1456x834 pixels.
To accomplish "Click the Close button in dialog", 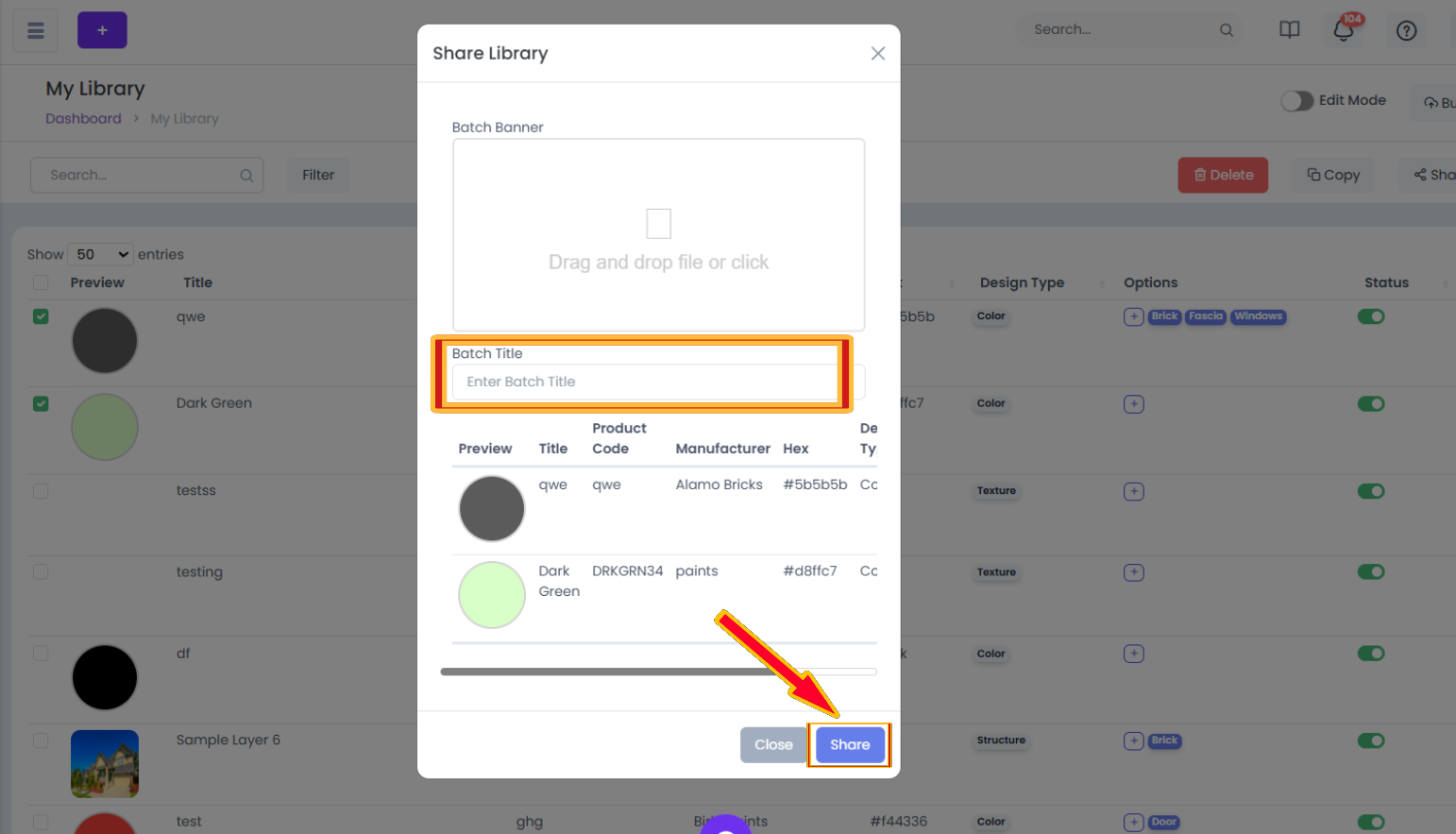I will 773,744.
